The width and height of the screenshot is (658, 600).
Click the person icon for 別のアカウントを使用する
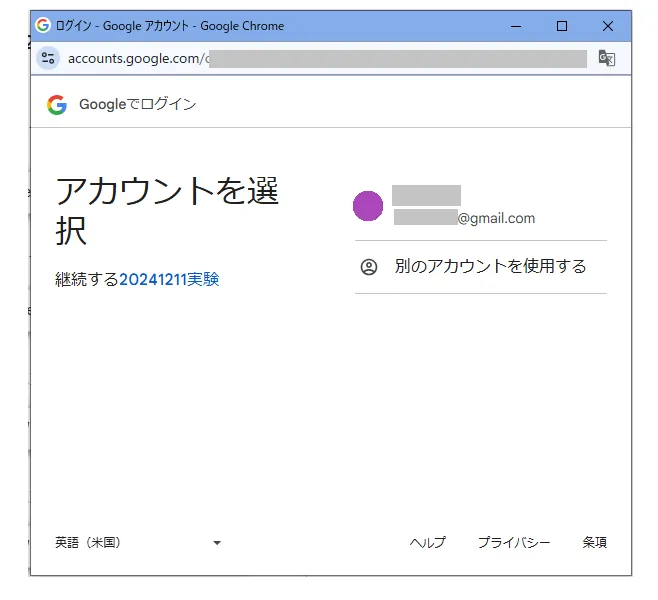(x=369, y=267)
